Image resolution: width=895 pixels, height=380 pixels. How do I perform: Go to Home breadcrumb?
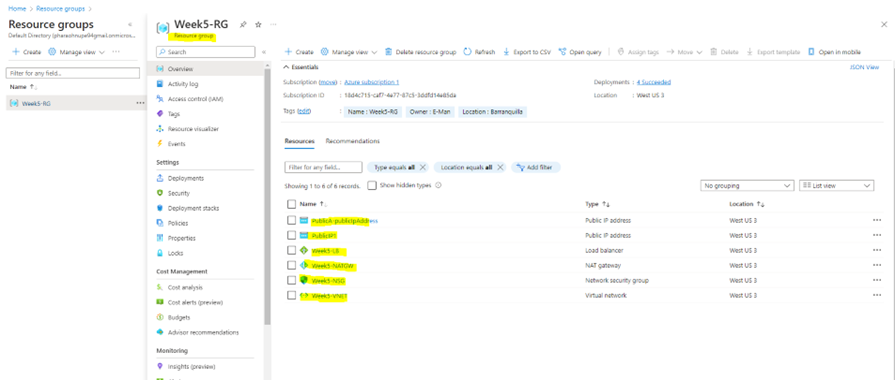[x=16, y=9]
